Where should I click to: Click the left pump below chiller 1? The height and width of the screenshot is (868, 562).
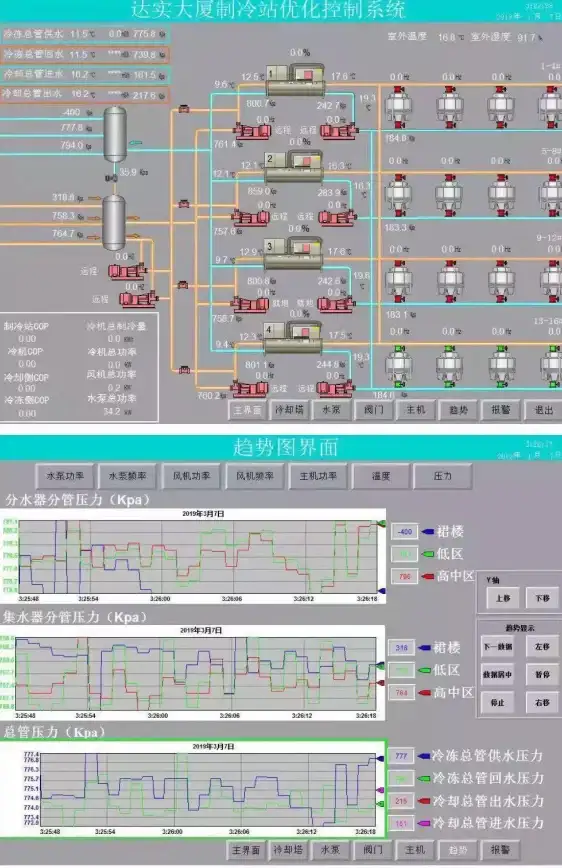[x=252, y=131]
